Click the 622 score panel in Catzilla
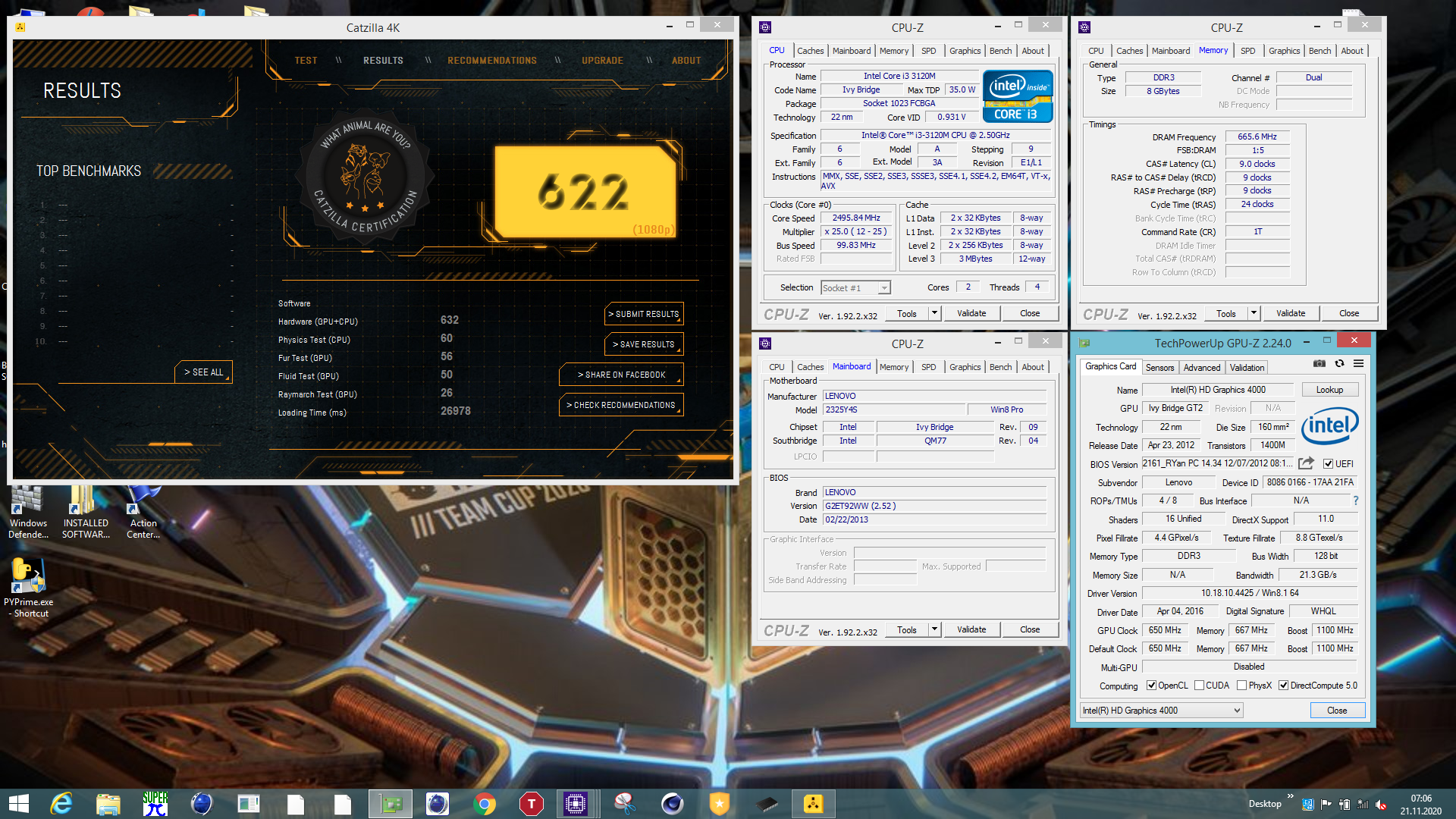This screenshot has width=1456, height=819. (x=585, y=191)
